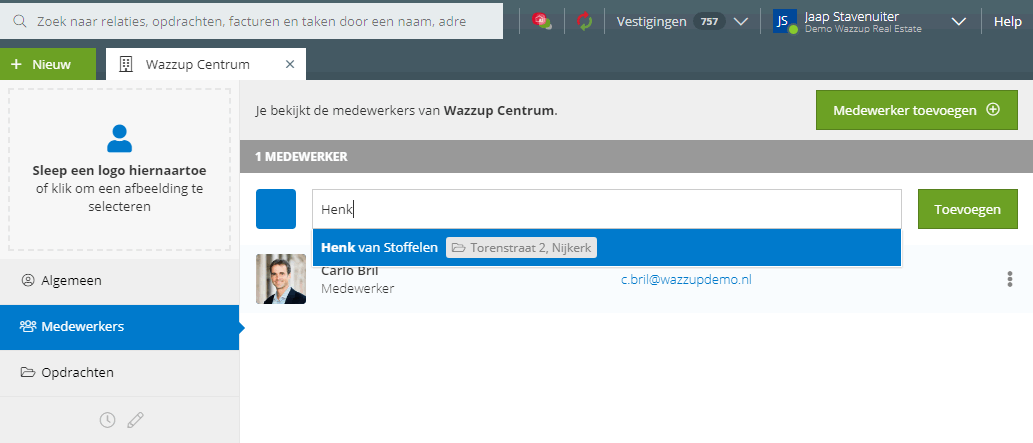Click the Torenstraat 2, Nijkerk tag
This screenshot has height=443, width=1033.
tap(521, 248)
